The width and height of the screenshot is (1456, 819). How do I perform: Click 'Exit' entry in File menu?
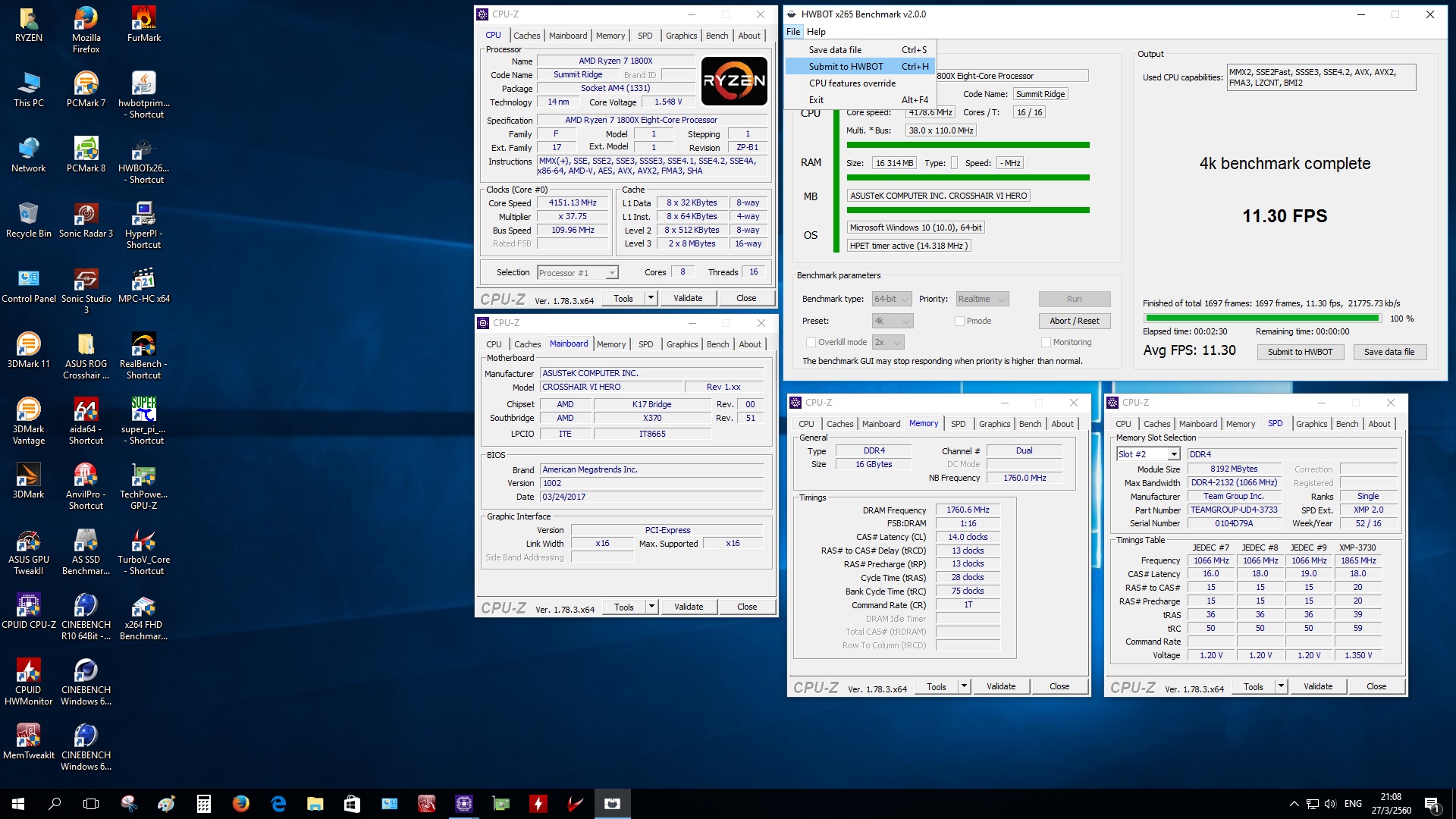pos(861,100)
